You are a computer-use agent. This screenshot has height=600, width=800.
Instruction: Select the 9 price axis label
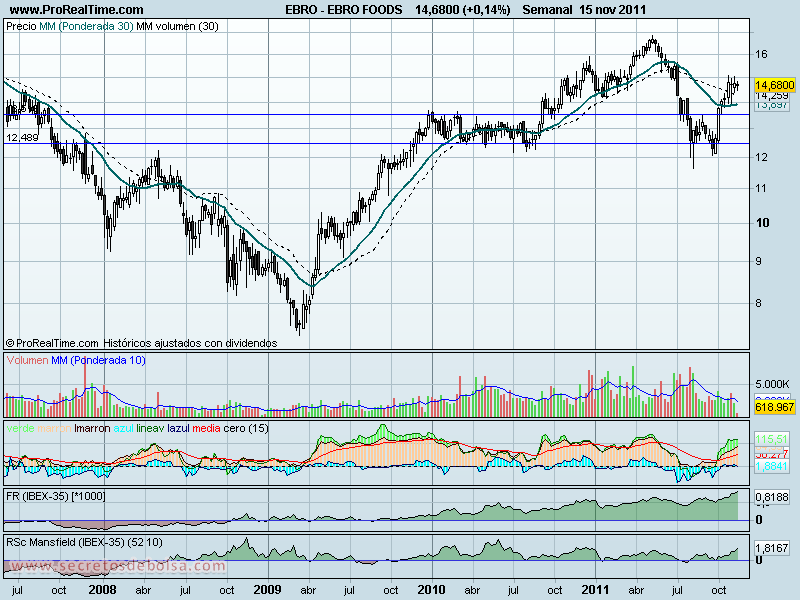[x=758, y=261]
